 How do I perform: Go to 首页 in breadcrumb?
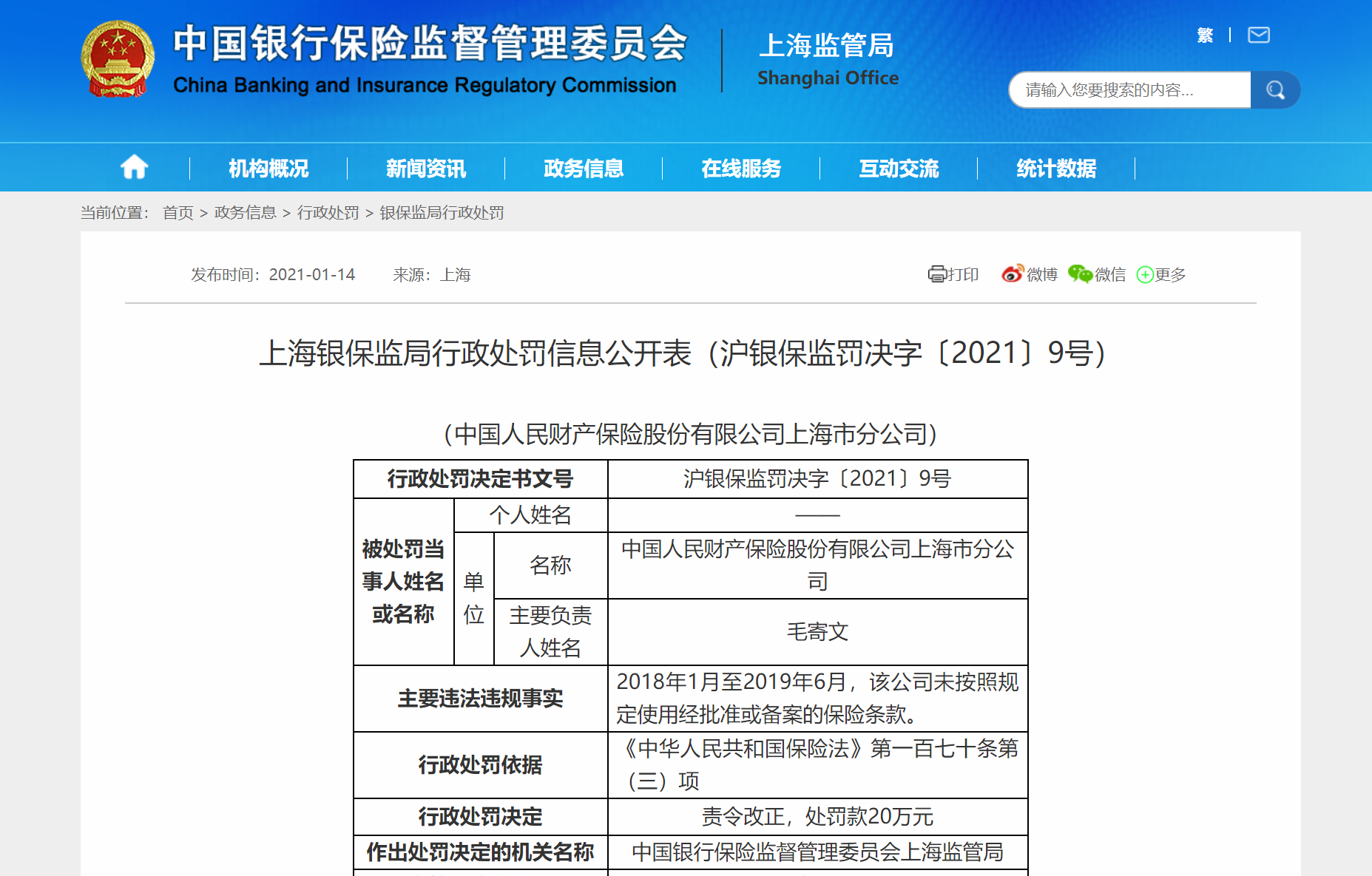[x=178, y=213]
